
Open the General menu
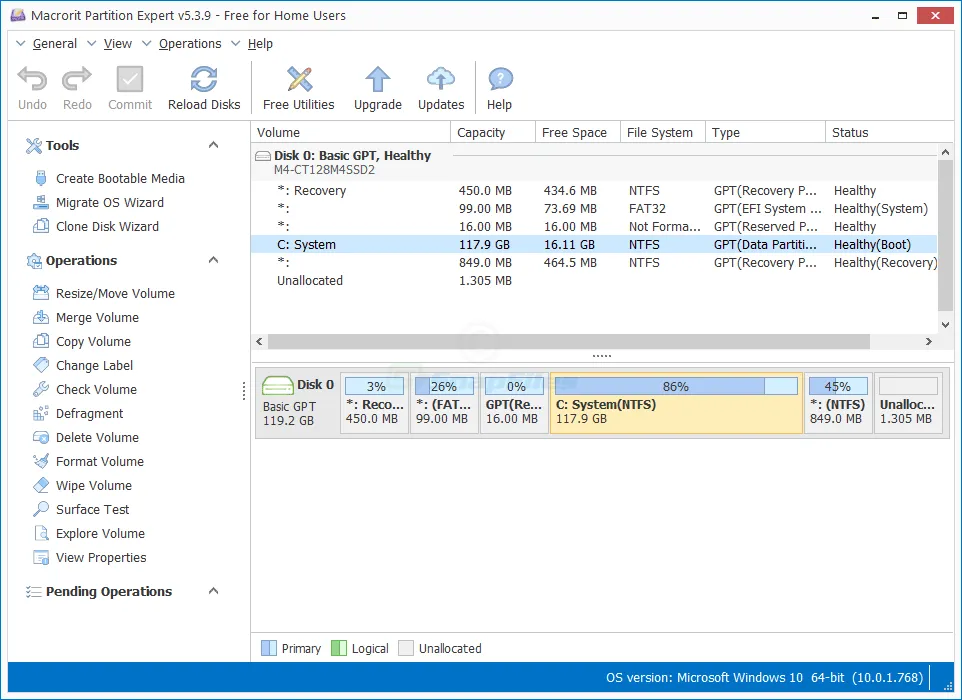[x=55, y=44]
